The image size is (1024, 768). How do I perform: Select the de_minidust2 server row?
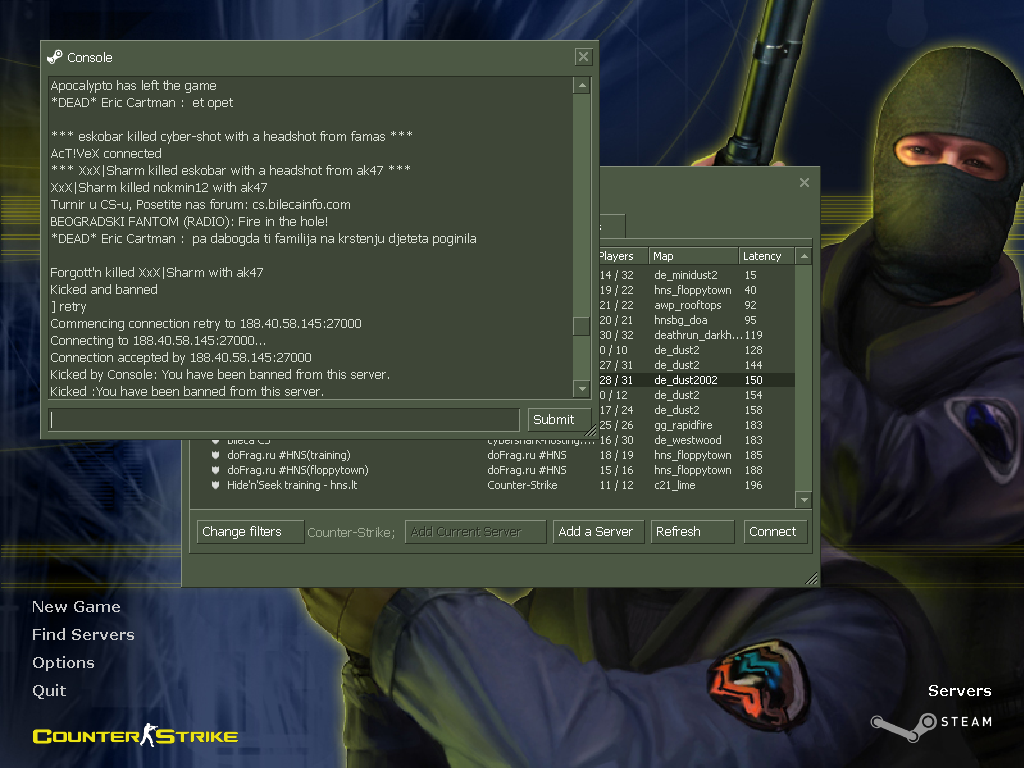(696, 275)
